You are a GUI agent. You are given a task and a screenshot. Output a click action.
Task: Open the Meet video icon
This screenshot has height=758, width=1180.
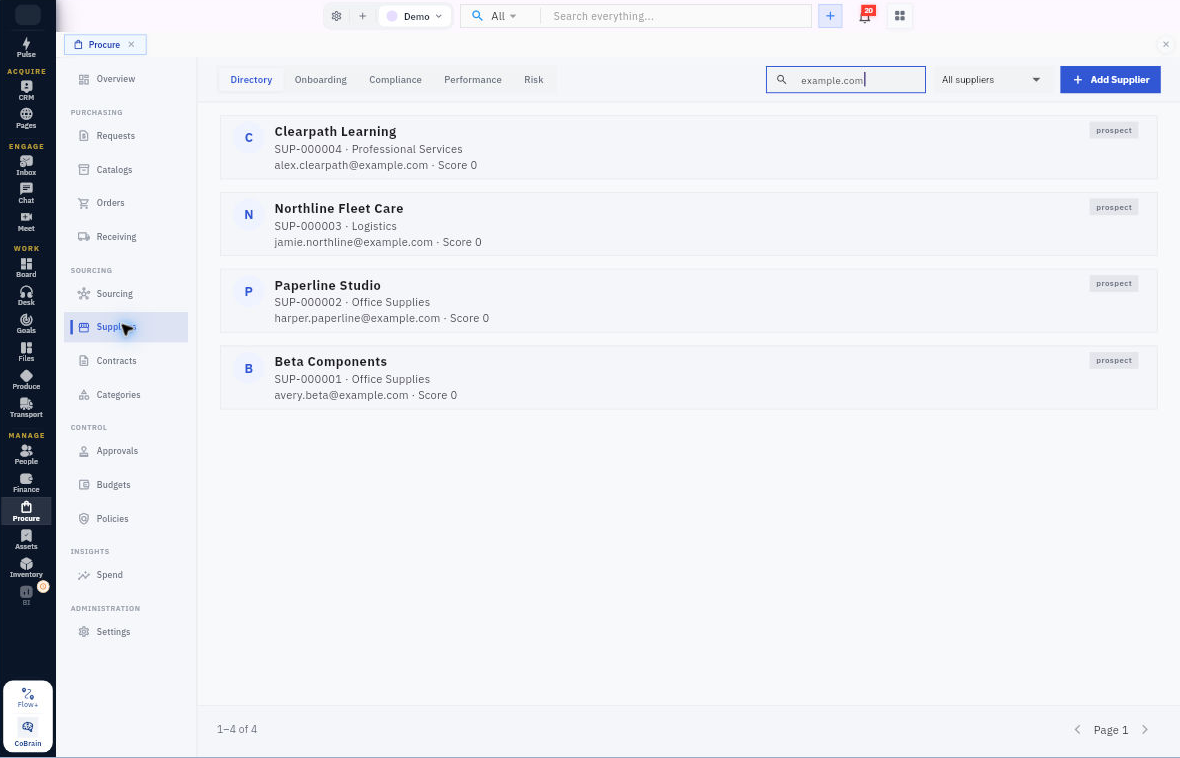click(26, 221)
